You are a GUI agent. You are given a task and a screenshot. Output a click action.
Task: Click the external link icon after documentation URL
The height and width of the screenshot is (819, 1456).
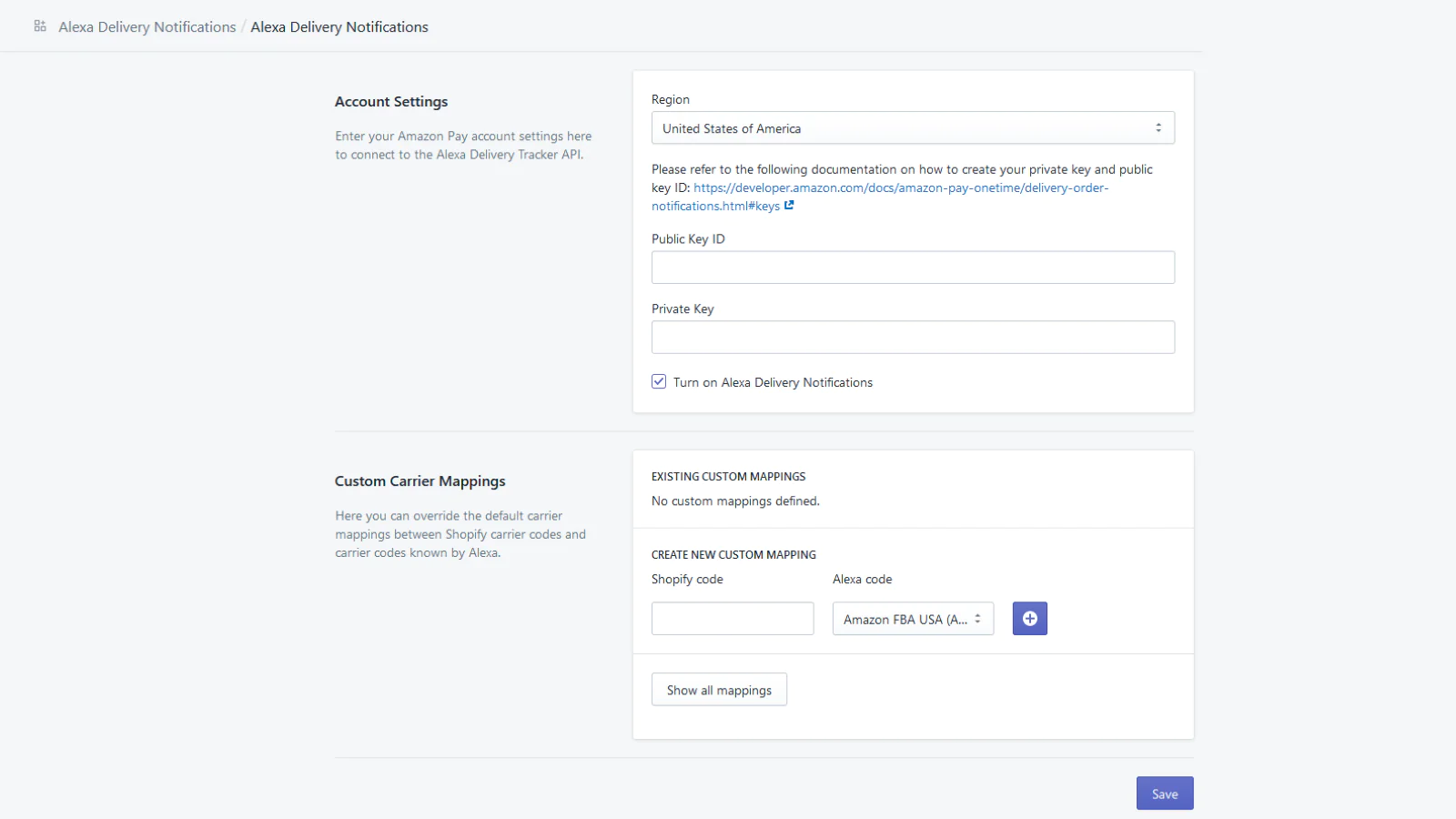(x=789, y=206)
